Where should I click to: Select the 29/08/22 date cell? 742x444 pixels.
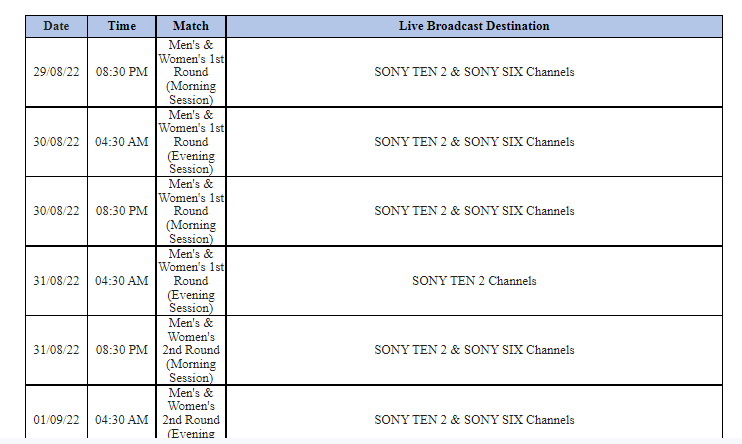coord(56,72)
